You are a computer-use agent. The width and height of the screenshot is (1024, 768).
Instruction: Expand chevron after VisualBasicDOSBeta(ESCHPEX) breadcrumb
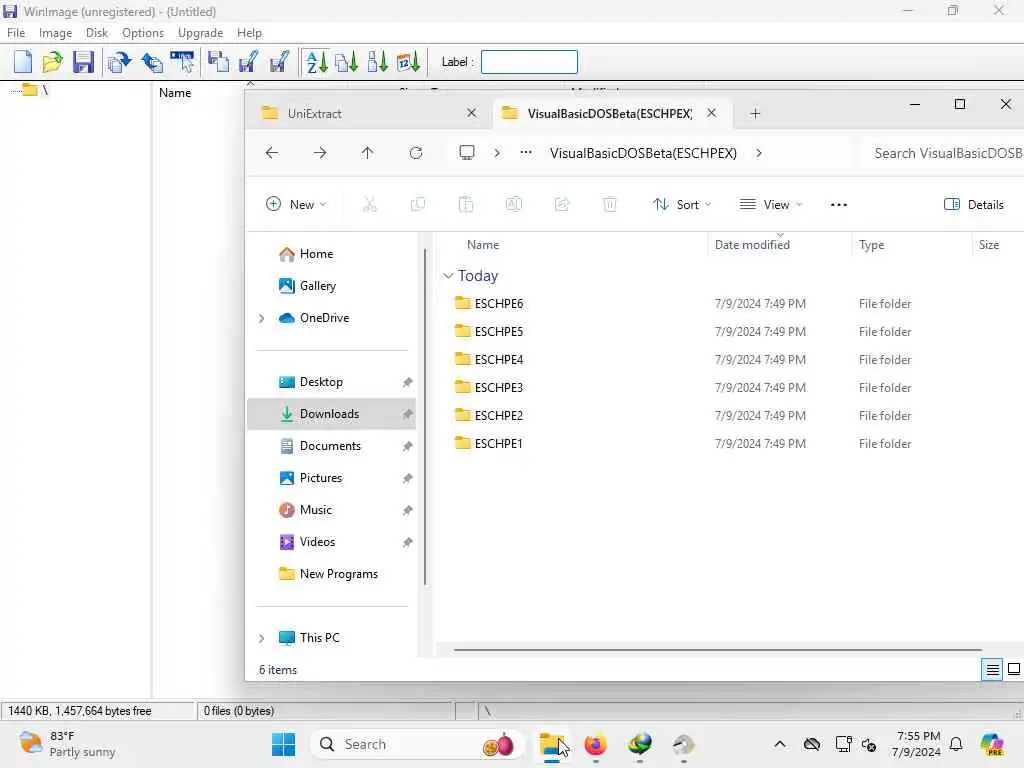click(x=759, y=153)
